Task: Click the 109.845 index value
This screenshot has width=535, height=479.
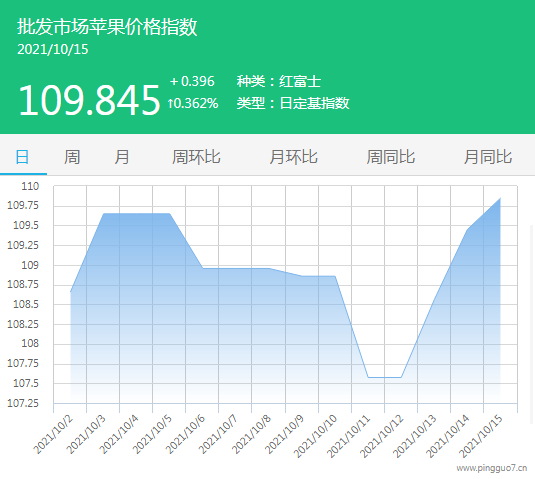Action: click(89, 100)
